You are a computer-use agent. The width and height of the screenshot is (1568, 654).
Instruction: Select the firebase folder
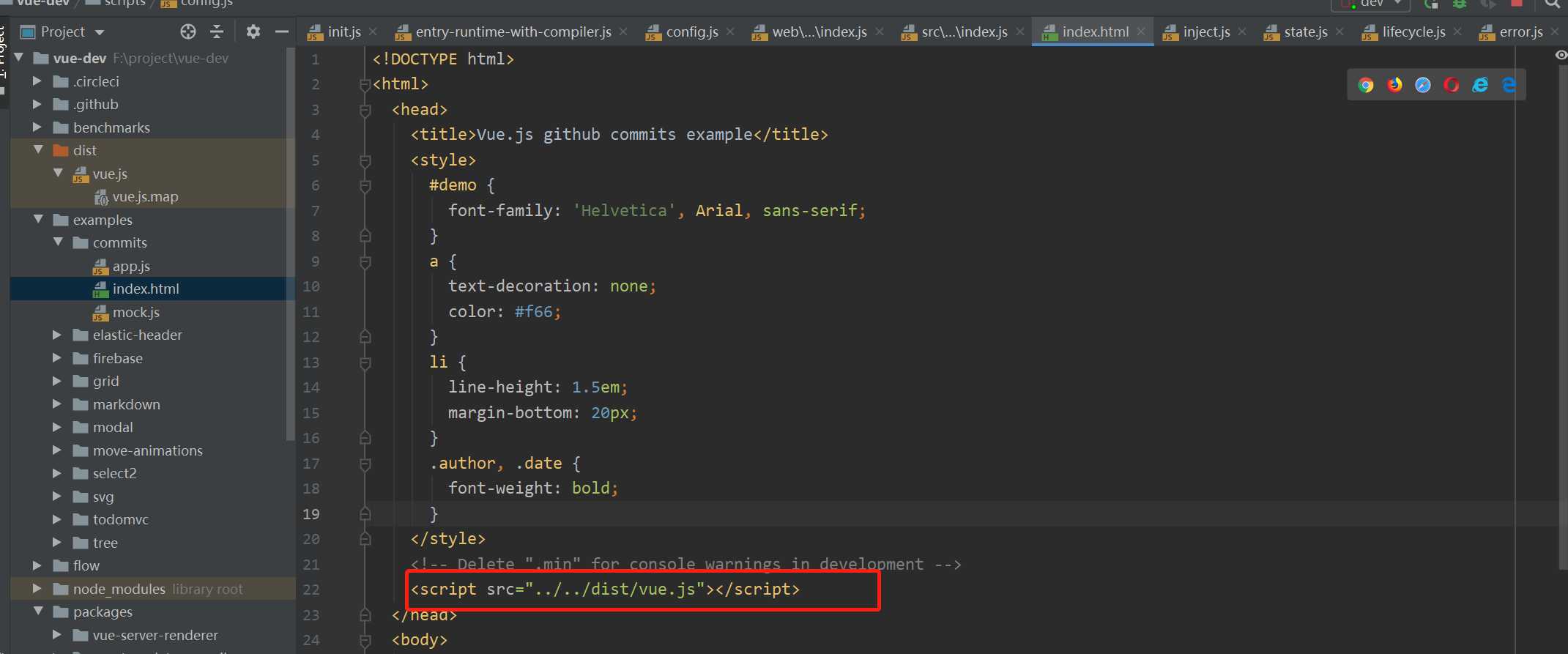pos(118,358)
